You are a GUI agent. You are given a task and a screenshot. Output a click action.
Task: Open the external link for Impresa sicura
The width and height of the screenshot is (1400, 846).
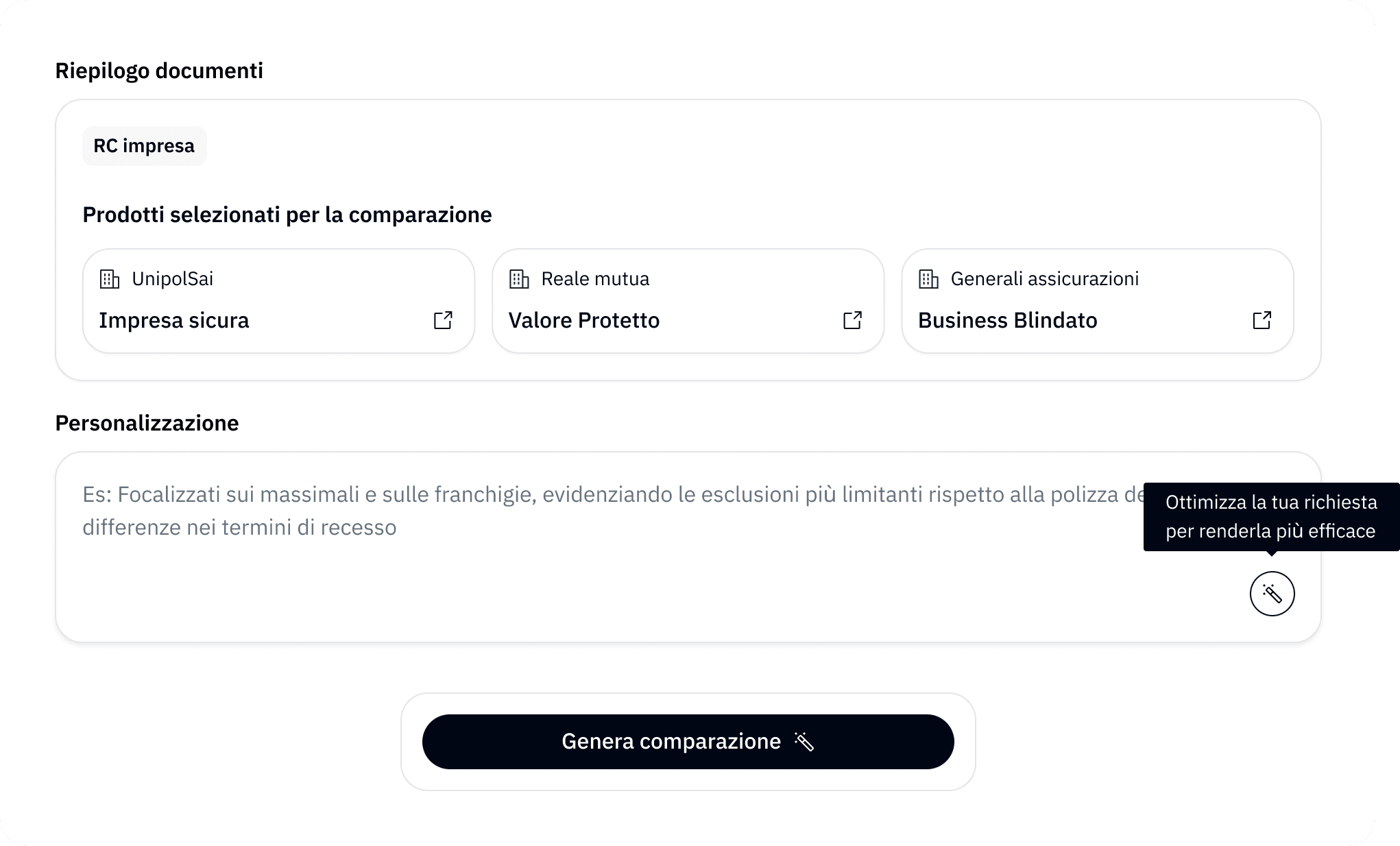444,319
